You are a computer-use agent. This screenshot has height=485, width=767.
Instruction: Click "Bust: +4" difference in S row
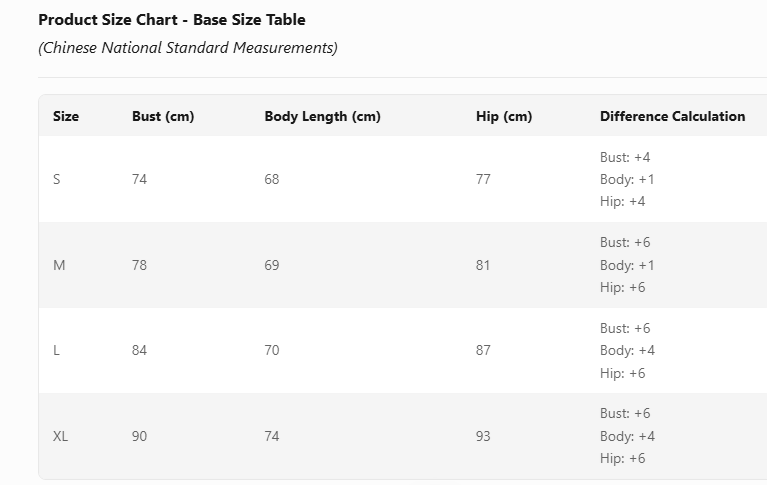[625, 157]
